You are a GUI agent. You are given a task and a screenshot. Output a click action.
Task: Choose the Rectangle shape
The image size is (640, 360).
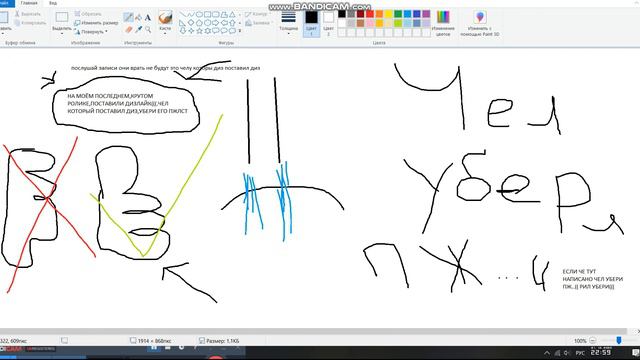pyautogui.click(x=207, y=15)
